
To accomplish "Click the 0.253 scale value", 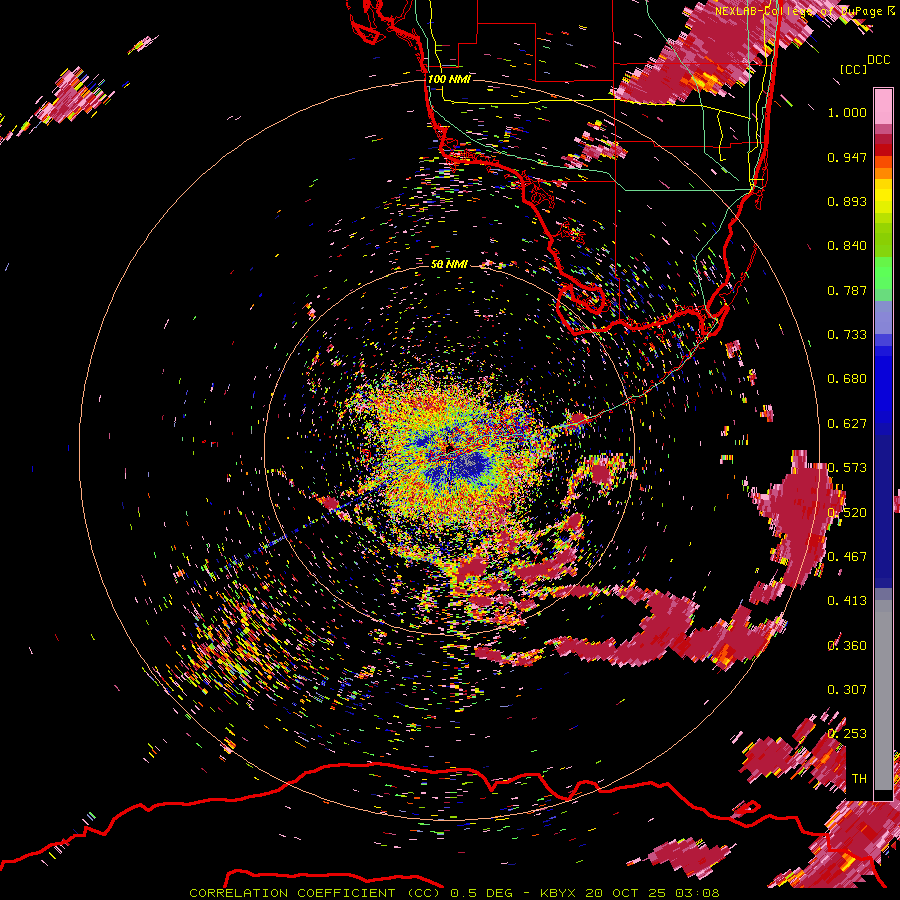I will [847, 734].
